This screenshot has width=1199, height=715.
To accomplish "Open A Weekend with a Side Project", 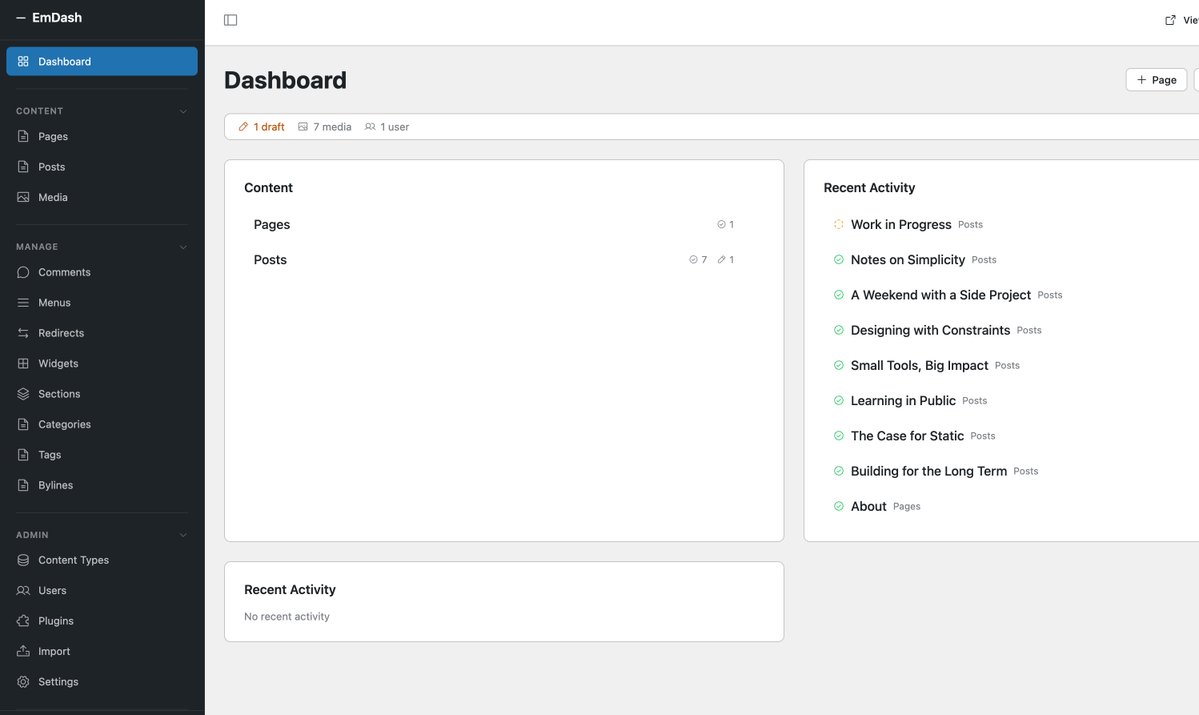I will (x=941, y=294).
